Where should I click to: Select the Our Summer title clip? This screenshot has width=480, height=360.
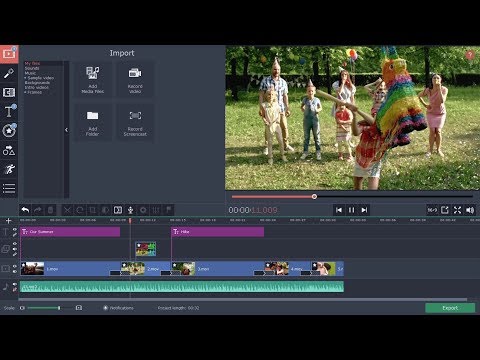point(70,232)
